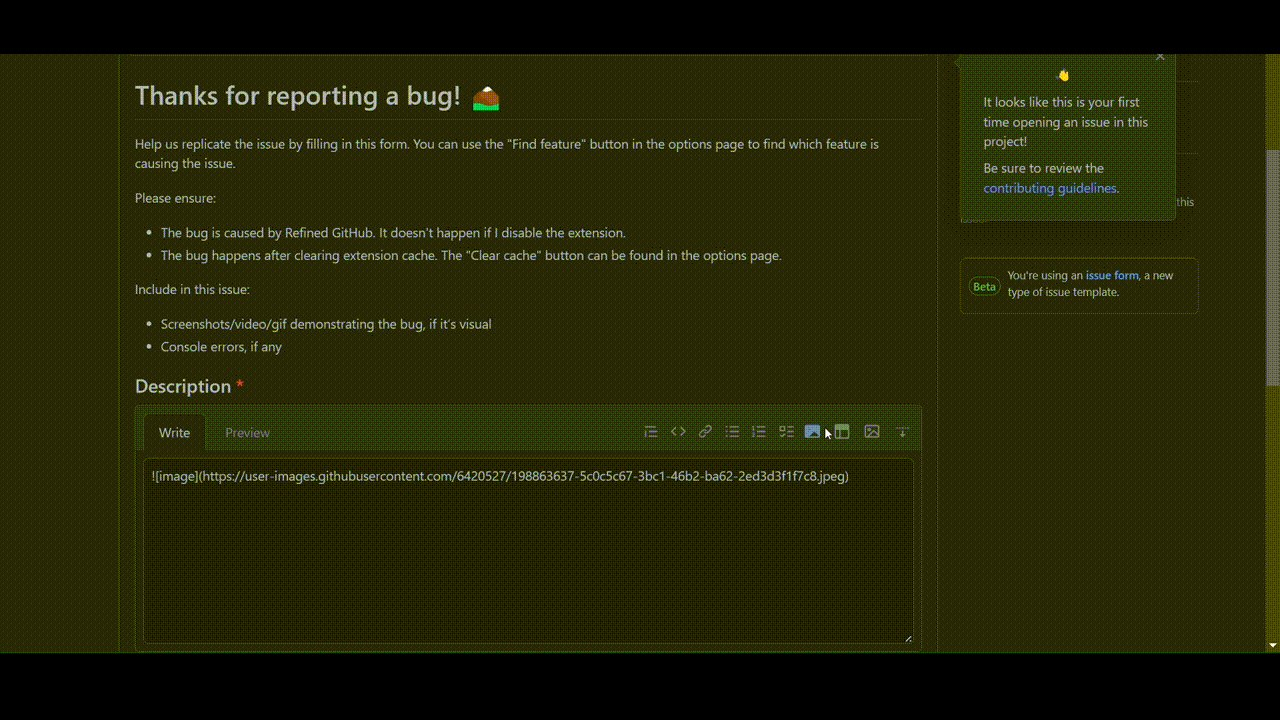The image size is (1280, 720).
Task: Switch to the Preview tab
Action: click(x=247, y=432)
